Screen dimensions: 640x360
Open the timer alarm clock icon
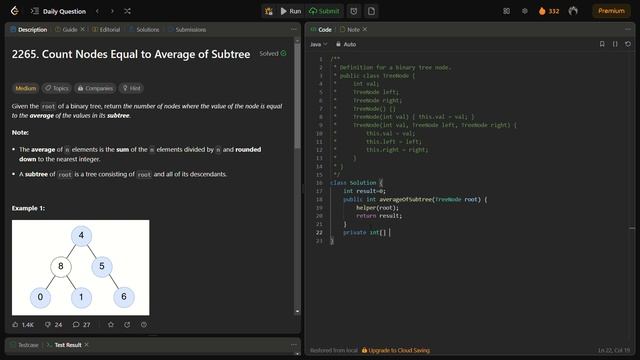tap(354, 11)
